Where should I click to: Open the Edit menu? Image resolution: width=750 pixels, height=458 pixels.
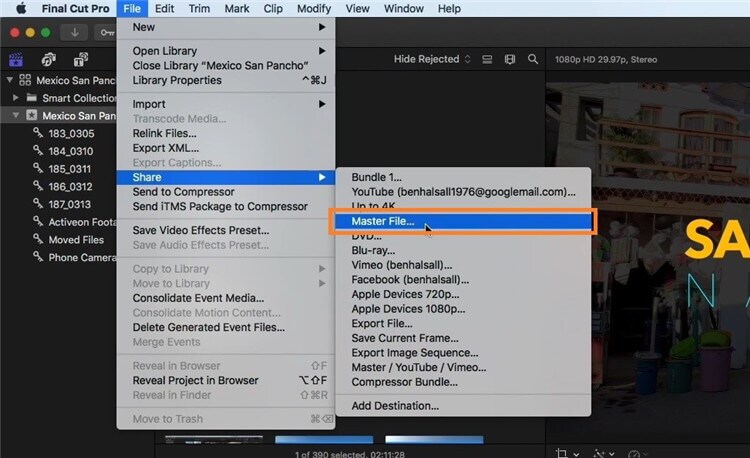tap(165, 9)
